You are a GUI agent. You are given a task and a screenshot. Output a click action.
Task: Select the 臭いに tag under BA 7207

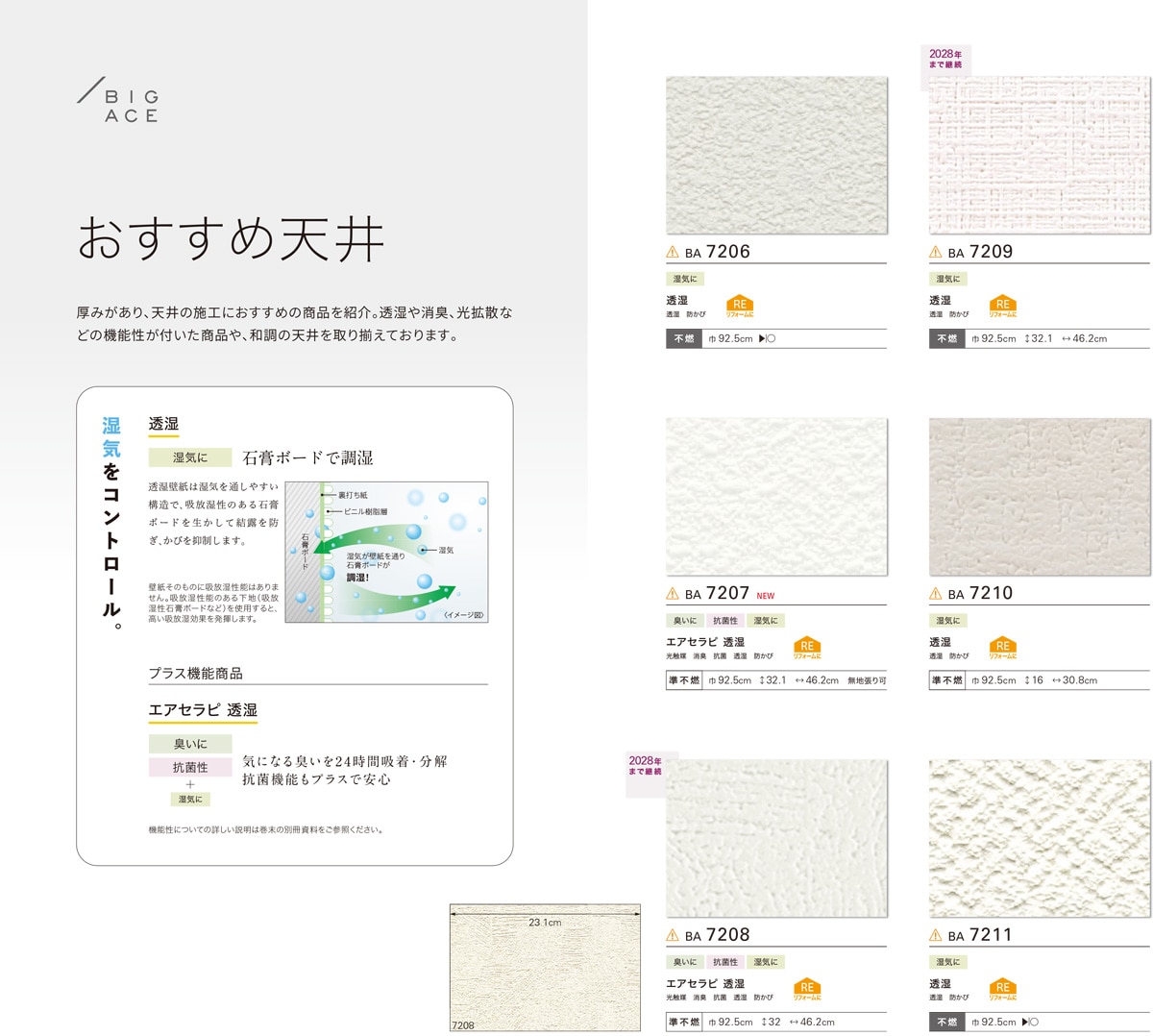pyautogui.click(x=685, y=621)
